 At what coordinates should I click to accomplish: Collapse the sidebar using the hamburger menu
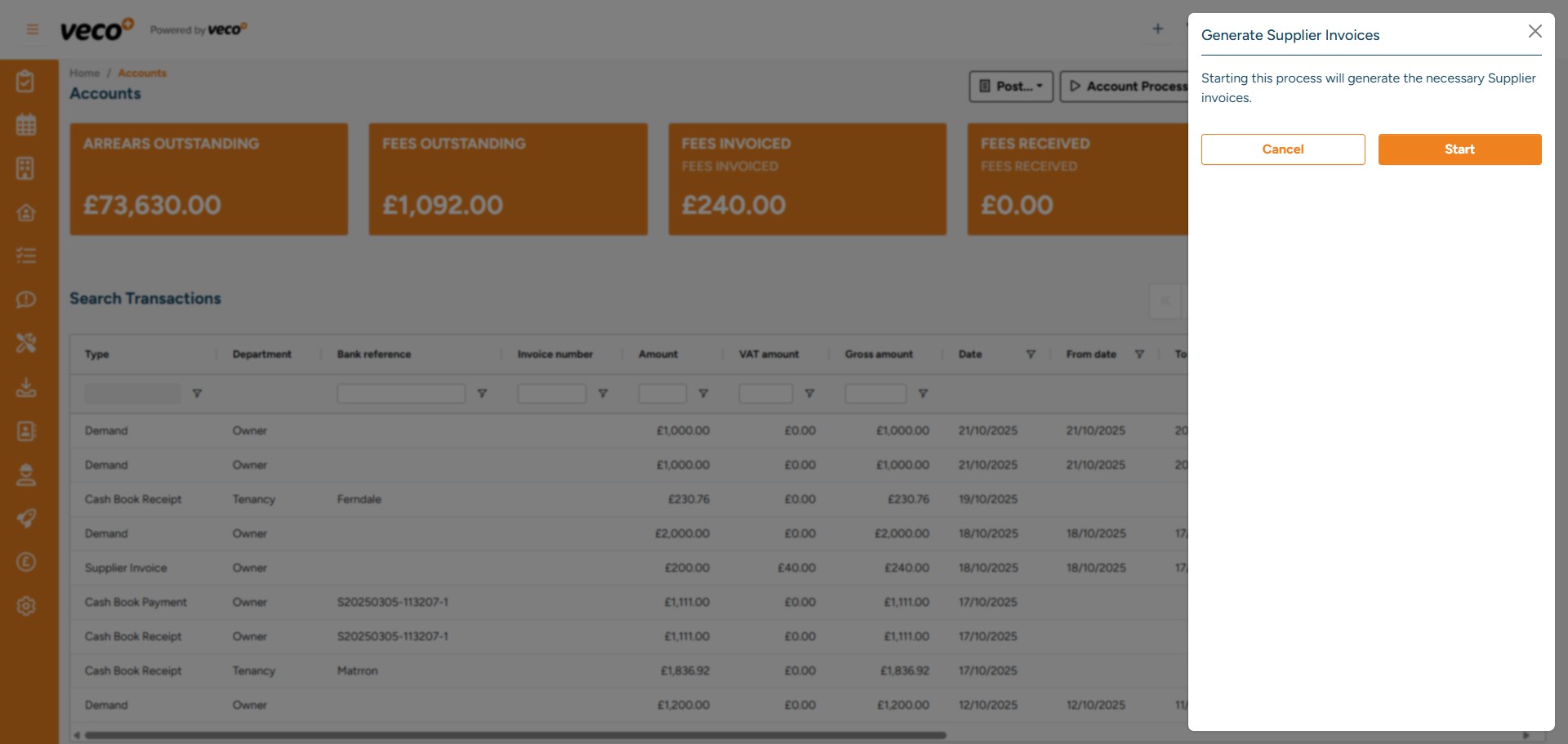(32, 29)
